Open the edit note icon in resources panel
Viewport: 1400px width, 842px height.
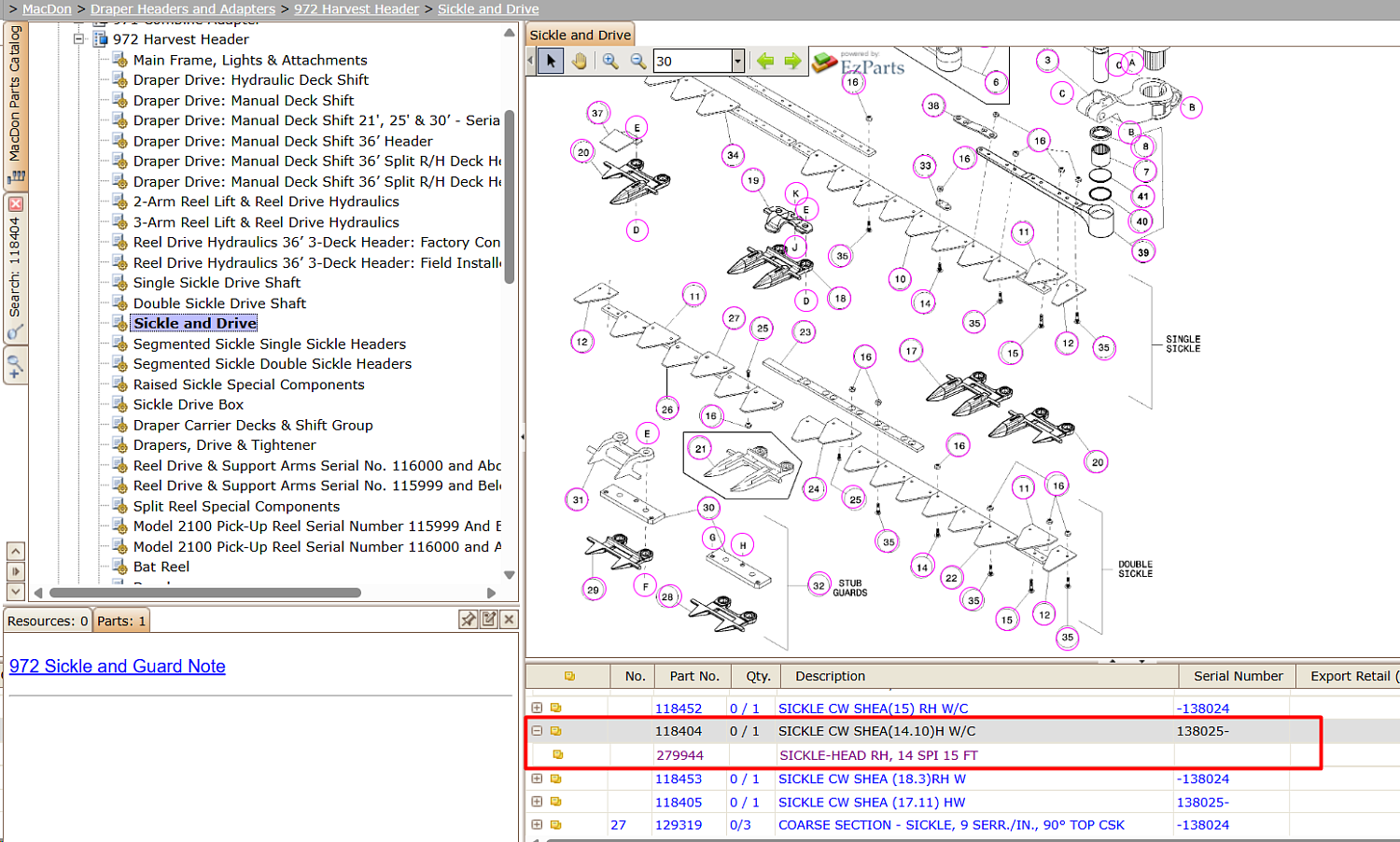[489, 619]
